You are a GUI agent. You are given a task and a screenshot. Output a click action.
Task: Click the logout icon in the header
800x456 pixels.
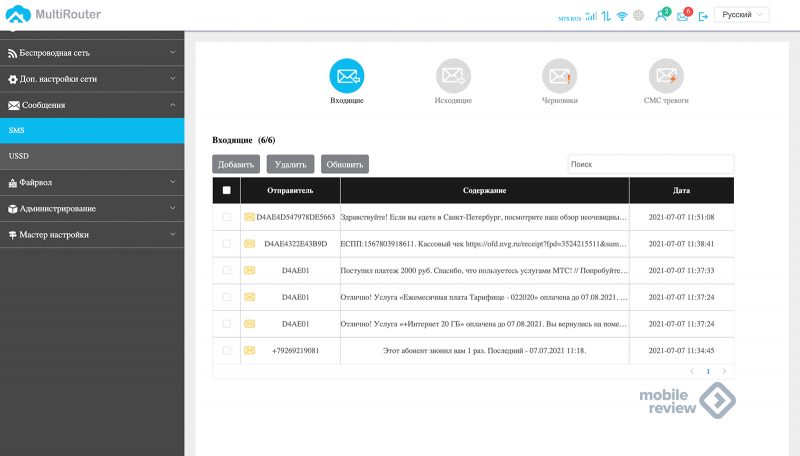pos(704,16)
